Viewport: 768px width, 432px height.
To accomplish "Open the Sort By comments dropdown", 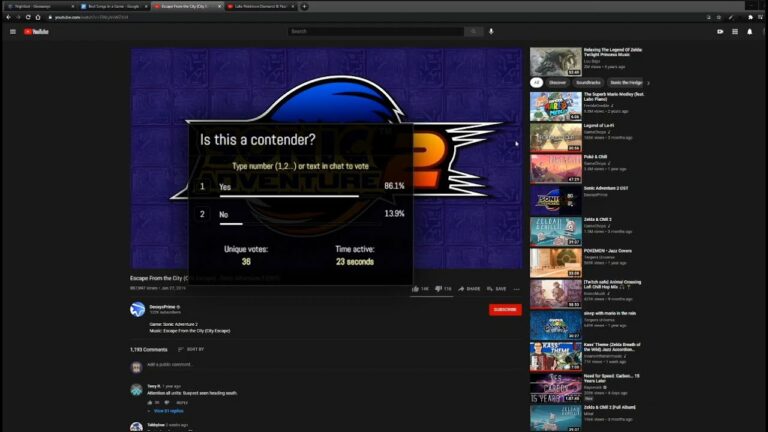I will point(190,349).
